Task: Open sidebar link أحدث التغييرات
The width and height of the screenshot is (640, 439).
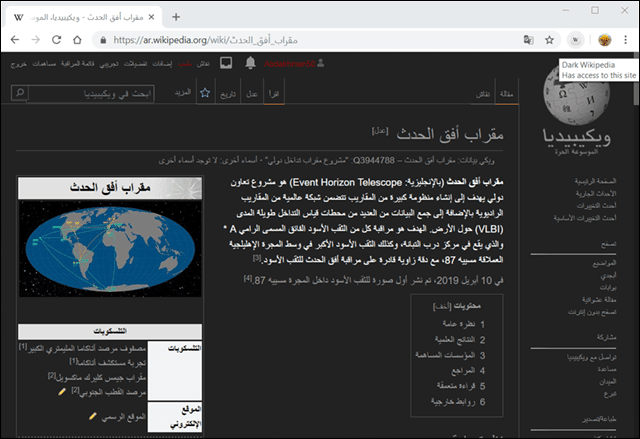Action: click(596, 205)
